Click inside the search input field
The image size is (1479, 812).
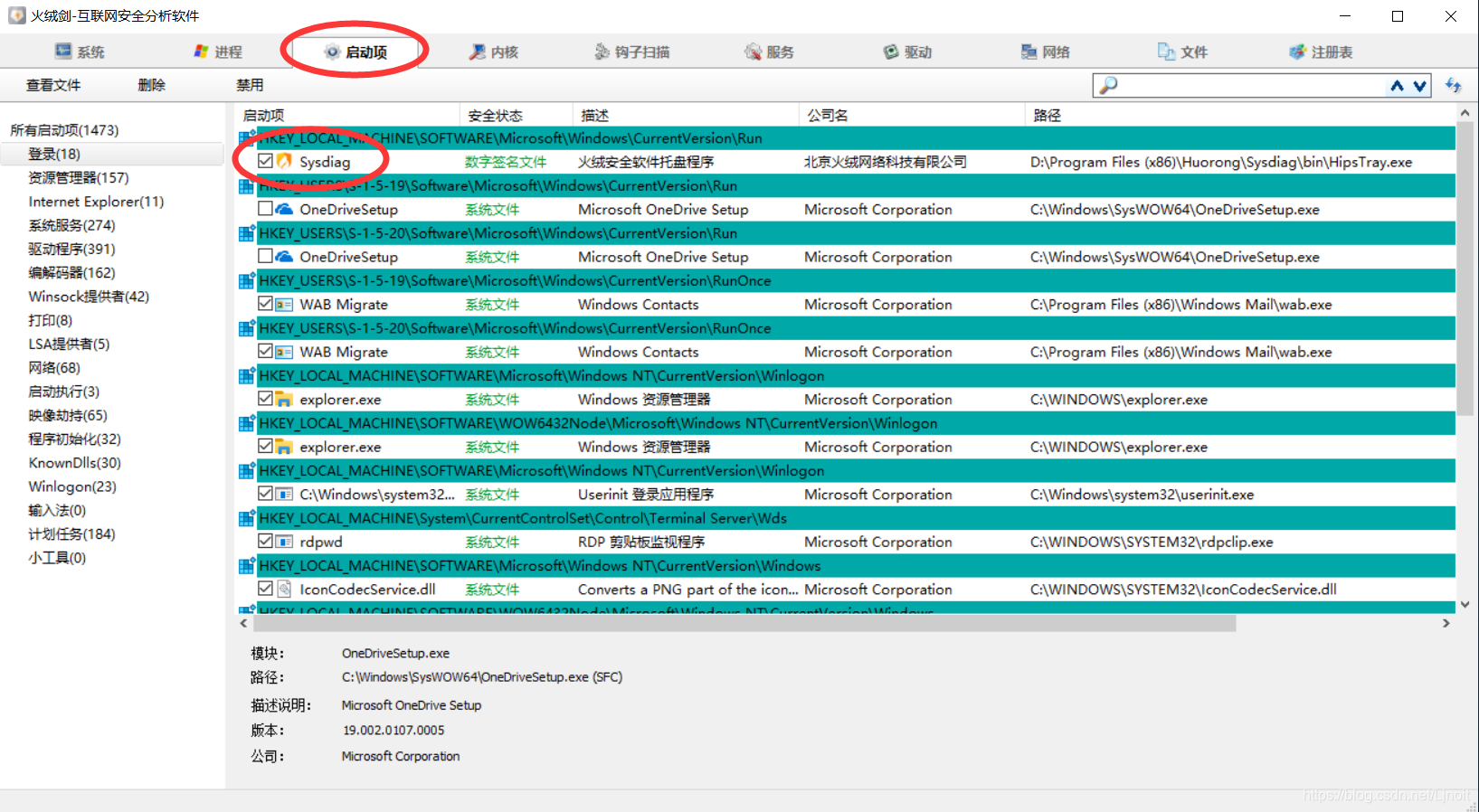[1253, 85]
